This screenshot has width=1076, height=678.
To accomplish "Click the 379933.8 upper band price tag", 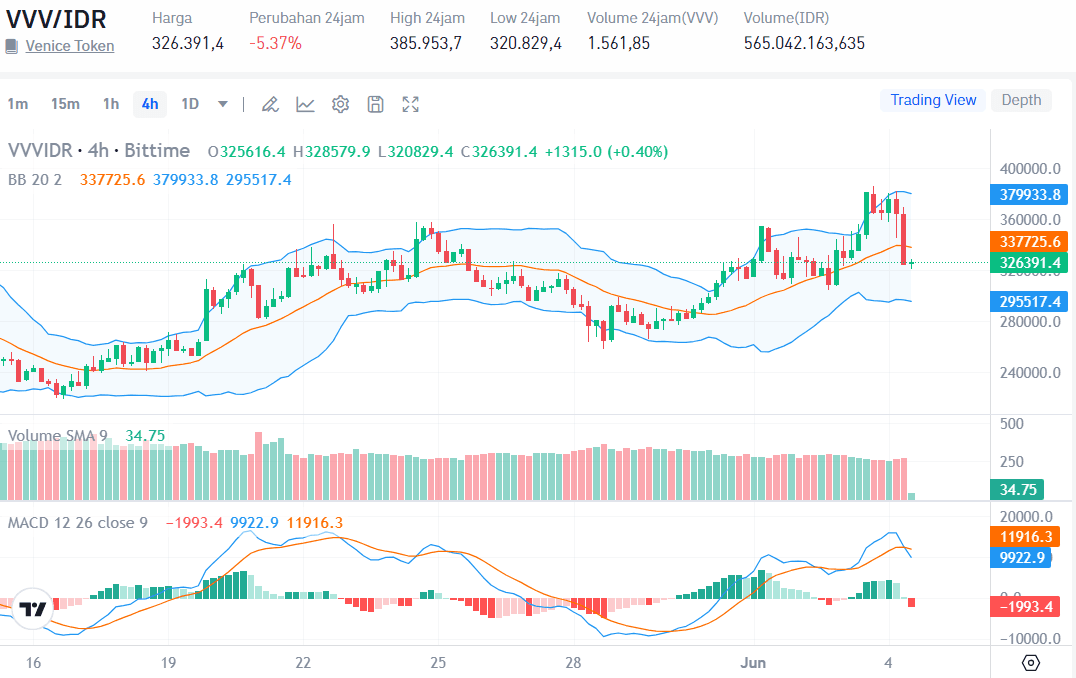I will [x=1029, y=195].
